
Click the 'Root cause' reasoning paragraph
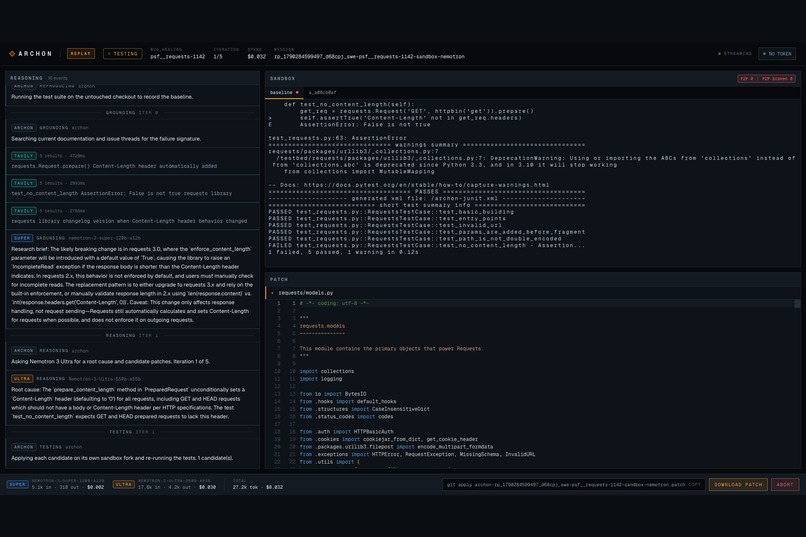[x=129, y=403]
